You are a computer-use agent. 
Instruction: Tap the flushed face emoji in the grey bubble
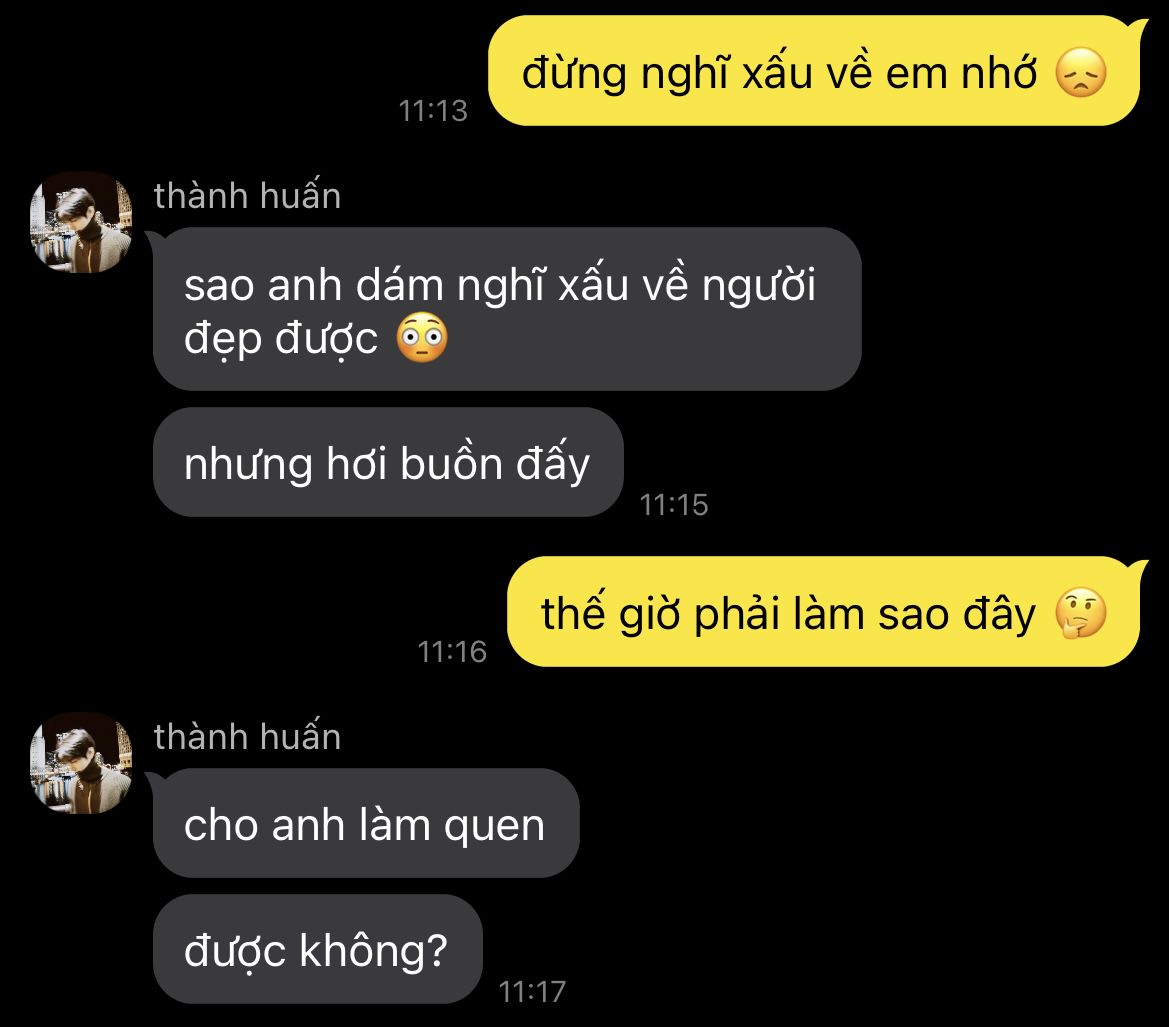point(422,338)
